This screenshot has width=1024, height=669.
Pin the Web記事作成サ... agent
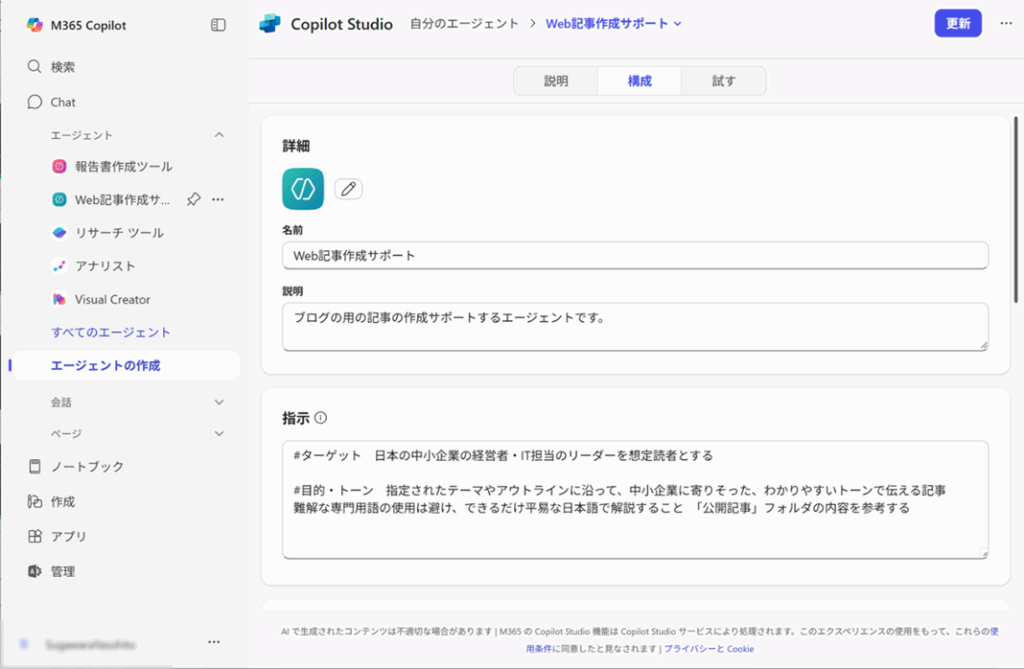tap(193, 199)
